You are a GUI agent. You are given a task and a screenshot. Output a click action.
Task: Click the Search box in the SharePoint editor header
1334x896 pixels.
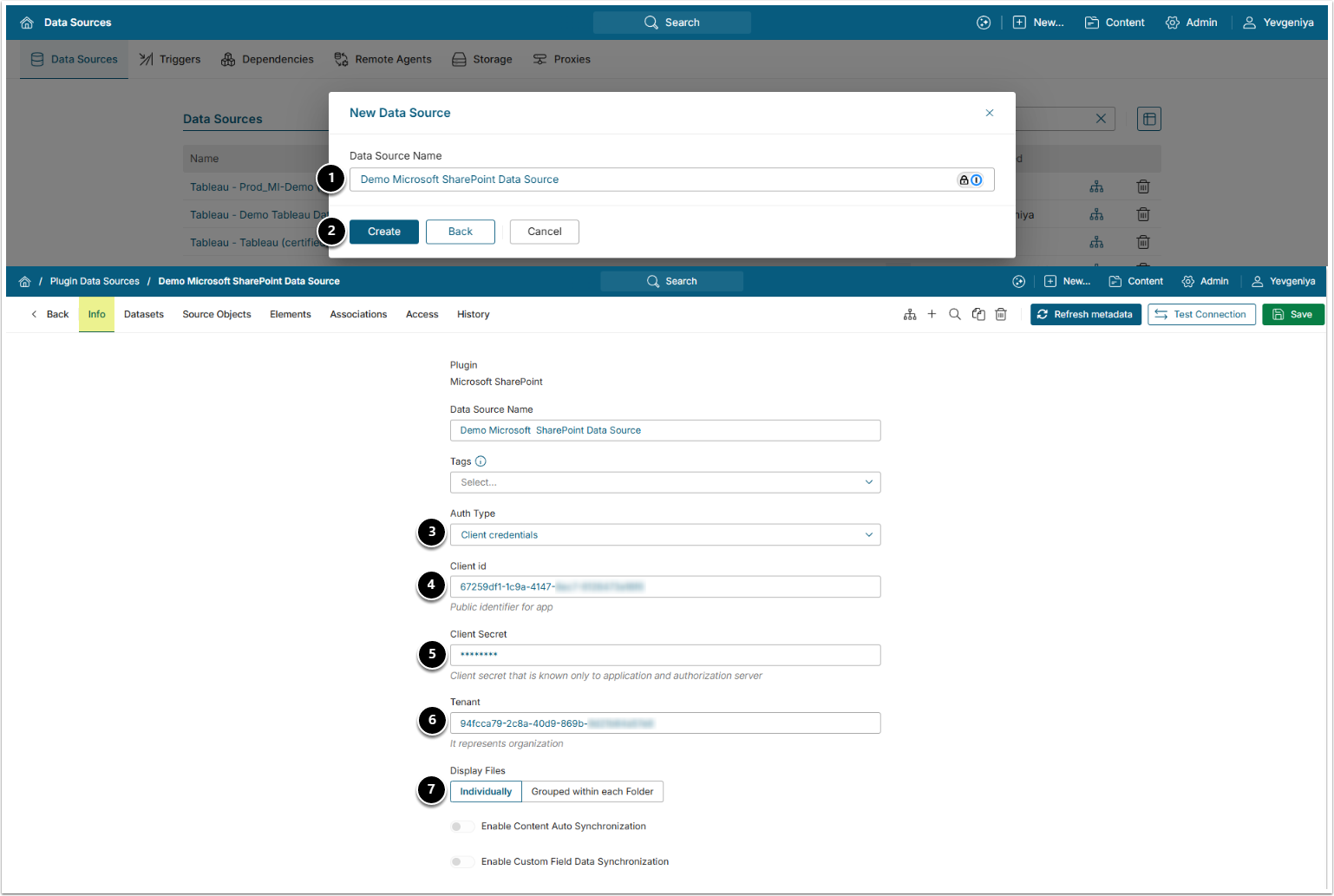672,281
